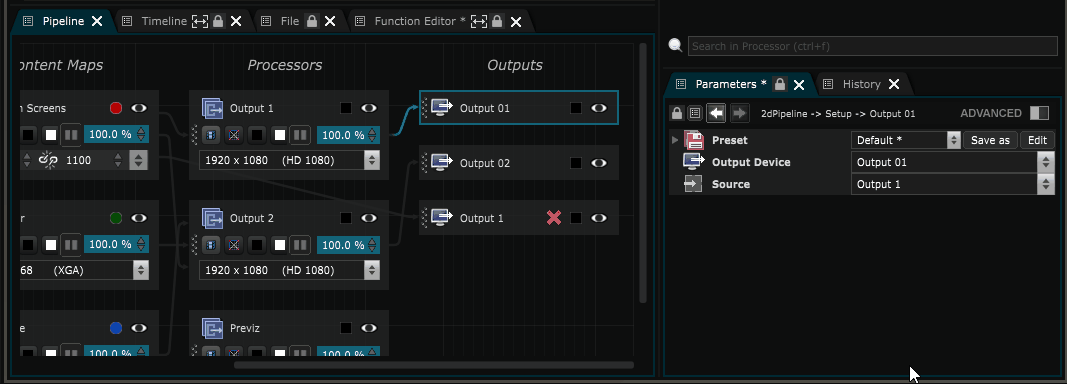Click the padlock icon beside the back arrow
This screenshot has width=1067, height=384.
click(x=676, y=113)
